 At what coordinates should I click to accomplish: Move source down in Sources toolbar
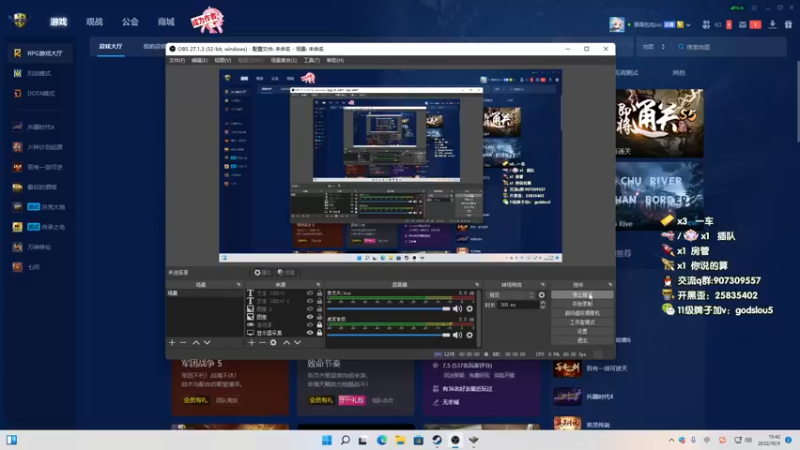[x=297, y=343]
